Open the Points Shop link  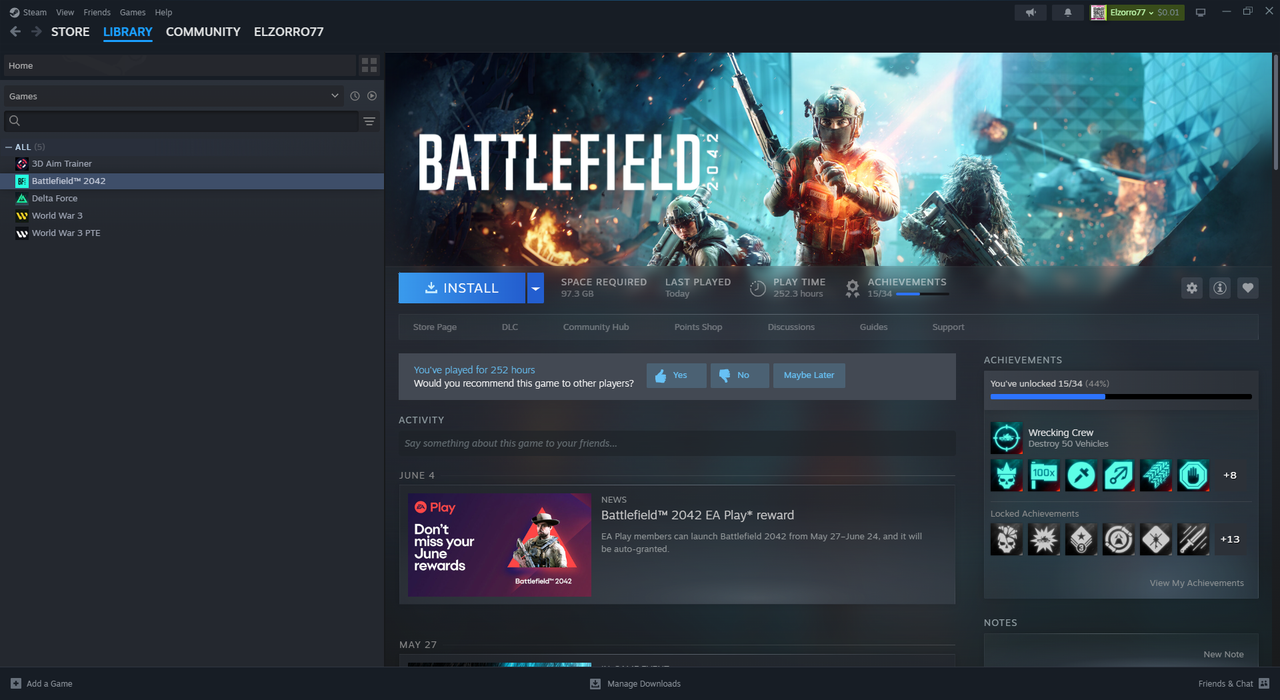coord(698,327)
